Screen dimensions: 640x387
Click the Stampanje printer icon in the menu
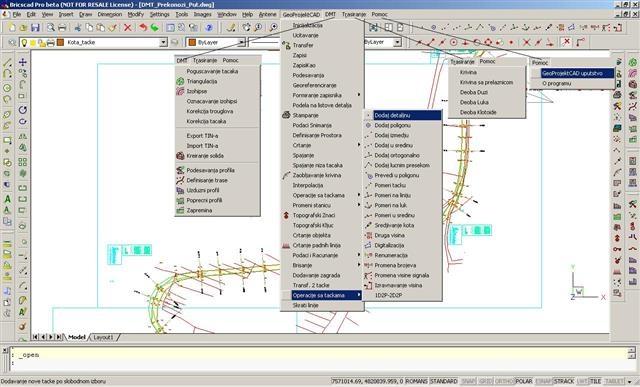[x=286, y=115]
